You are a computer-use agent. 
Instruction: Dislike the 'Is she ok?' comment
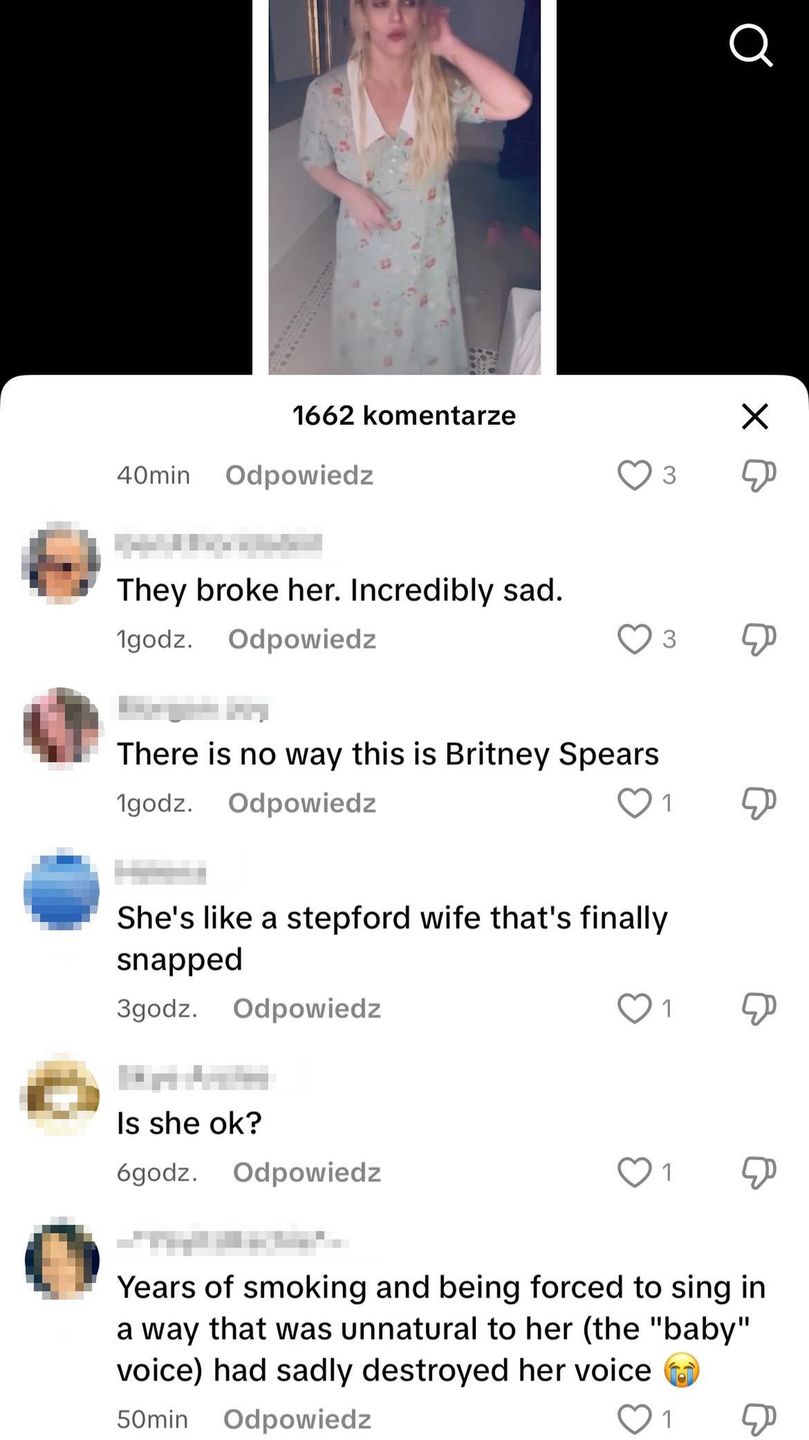[x=758, y=1172]
